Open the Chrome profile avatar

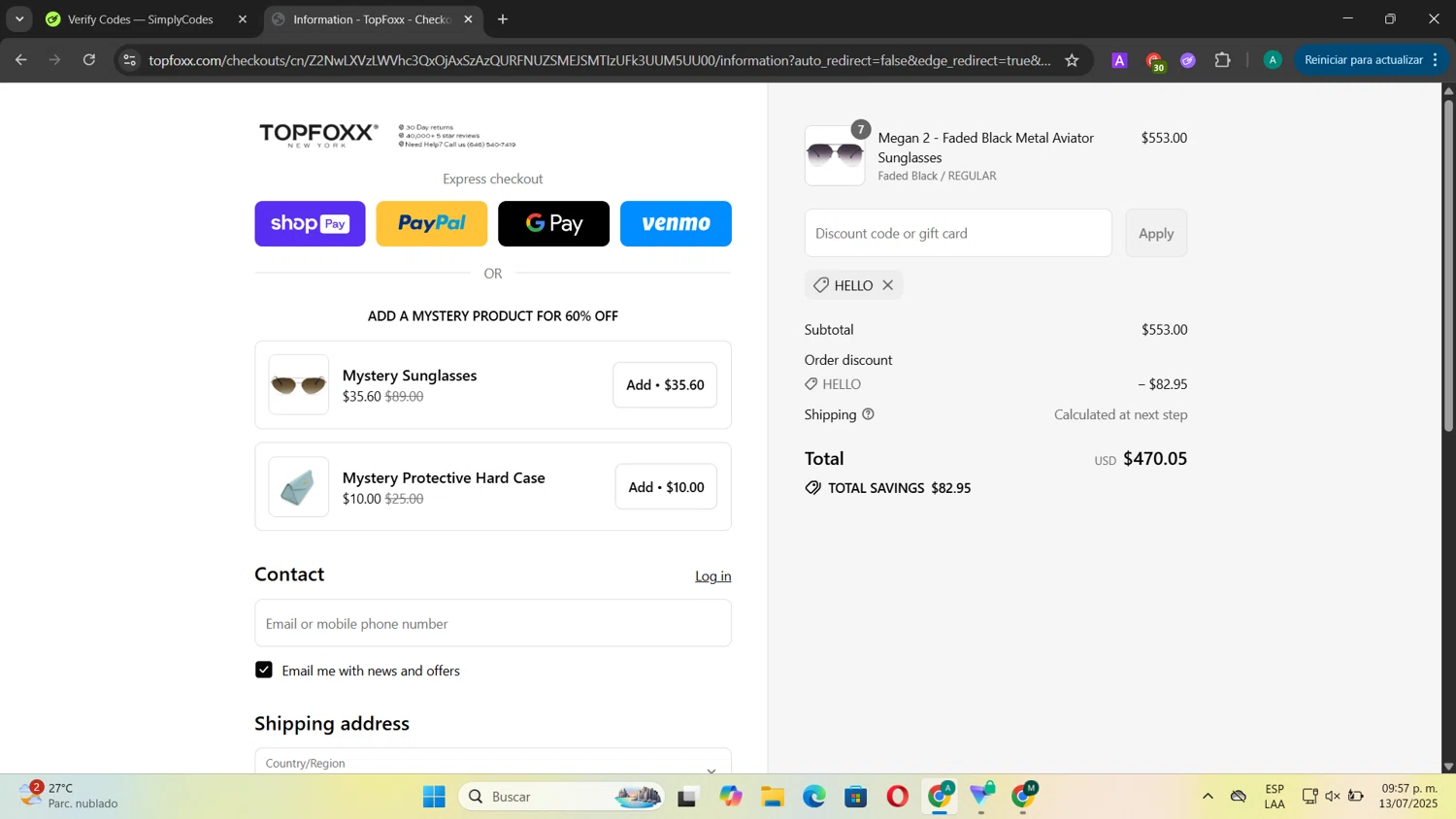pos(1273,60)
